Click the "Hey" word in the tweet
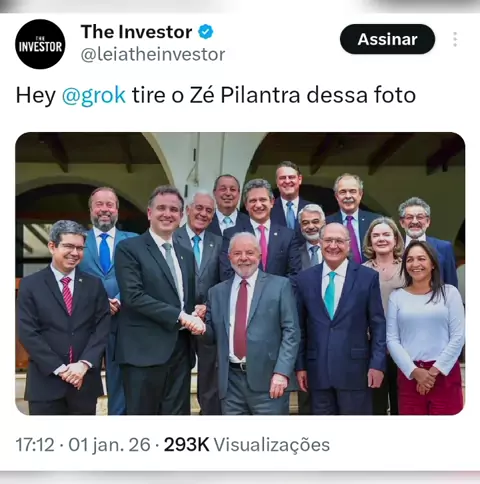The height and width of the screenshot is (484, 480). (36, 95)
